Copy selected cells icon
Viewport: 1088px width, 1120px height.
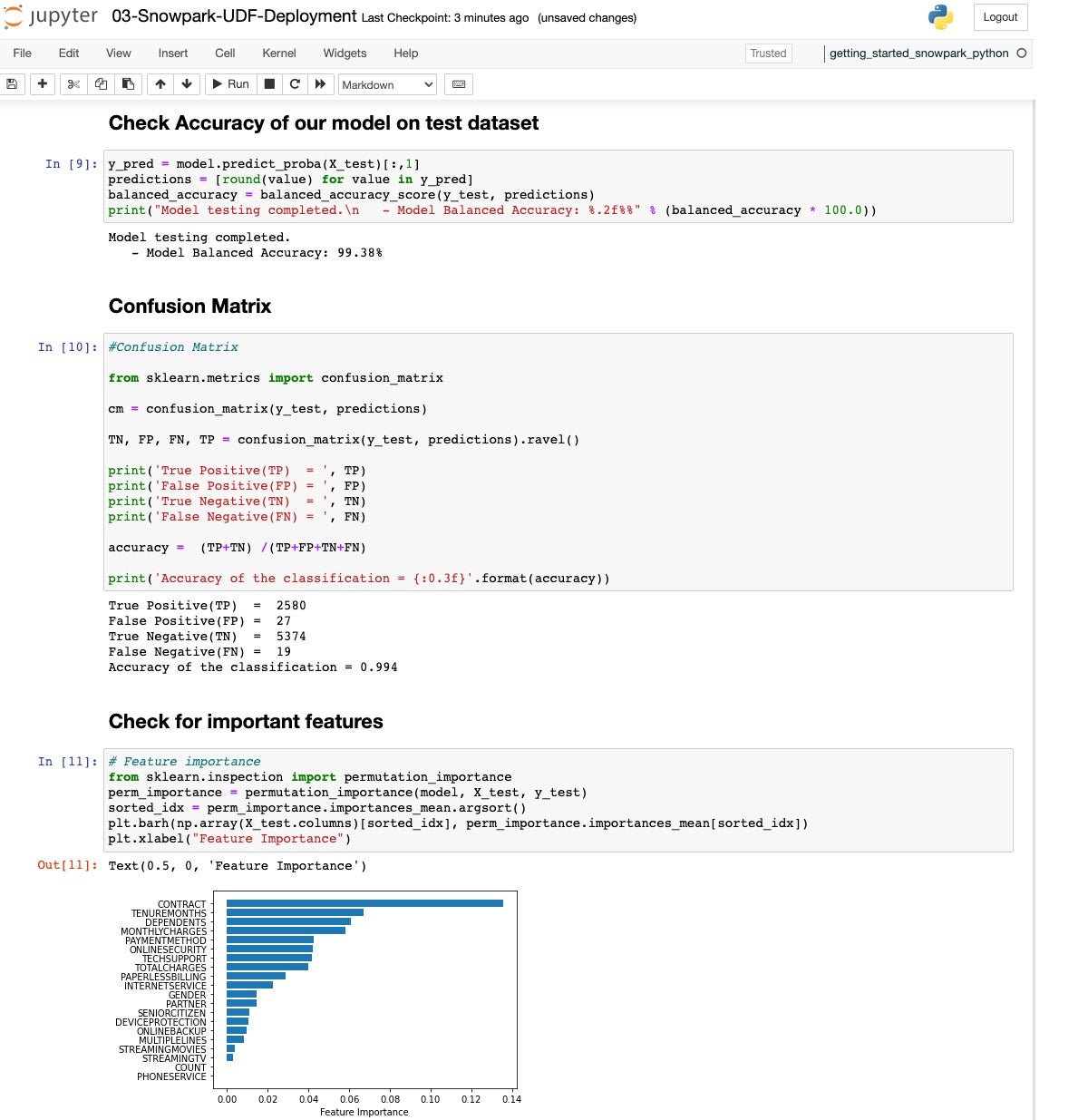click(x=101, y=84)
